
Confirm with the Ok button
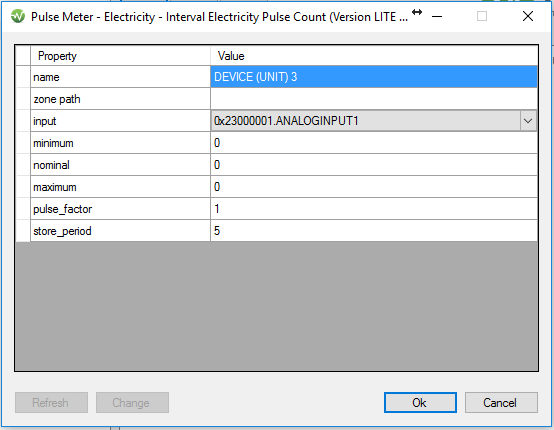coord(420,402)
